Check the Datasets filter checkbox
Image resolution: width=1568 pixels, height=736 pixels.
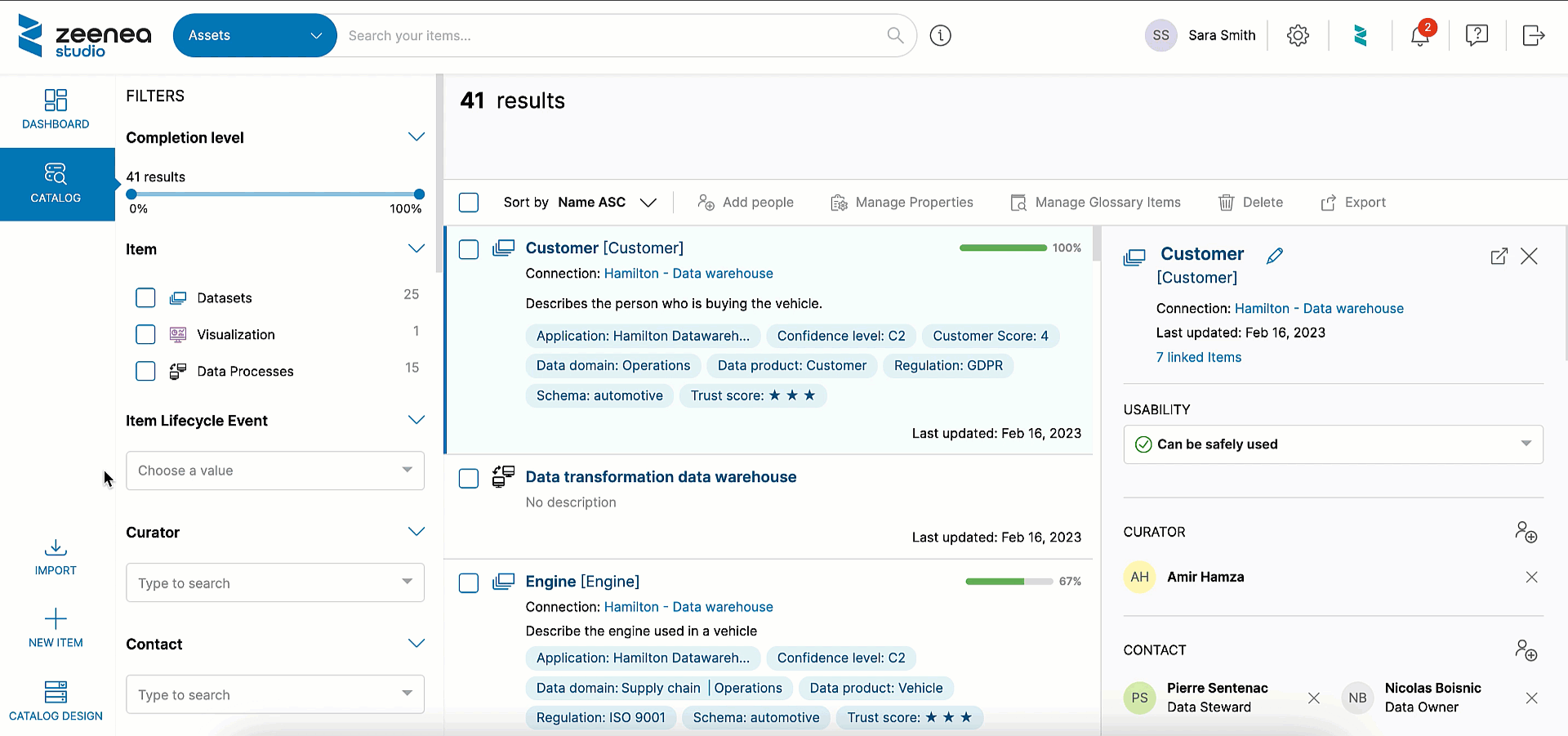click(x=145, y=297)
